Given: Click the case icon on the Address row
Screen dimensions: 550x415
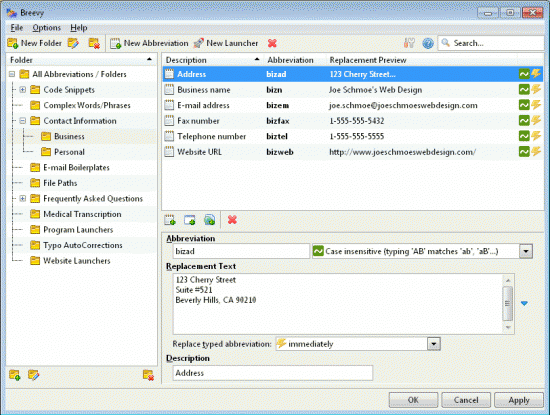Looking at the screenshot, I should [x=524, y=74].
